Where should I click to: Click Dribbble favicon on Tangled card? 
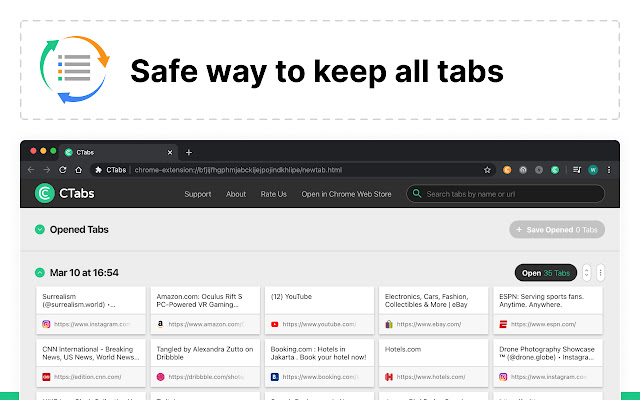(160, 377)
